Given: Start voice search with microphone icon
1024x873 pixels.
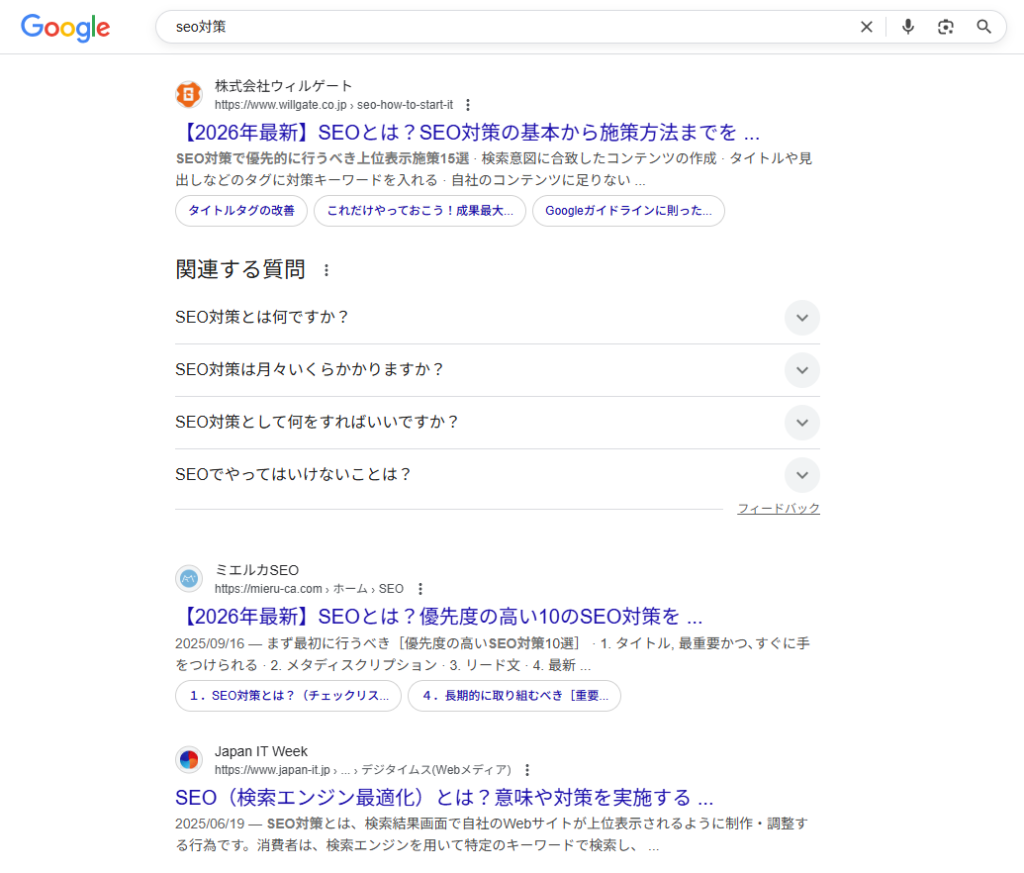Looking at the screenshot, I should [x=908, y=27].
